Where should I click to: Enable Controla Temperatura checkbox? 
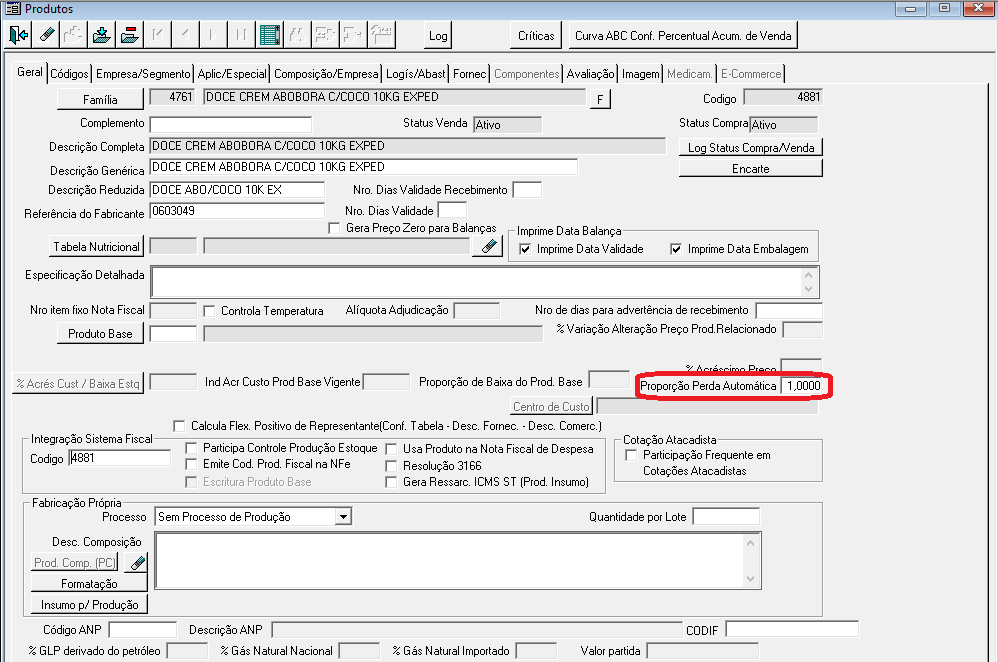click(209, 311)
